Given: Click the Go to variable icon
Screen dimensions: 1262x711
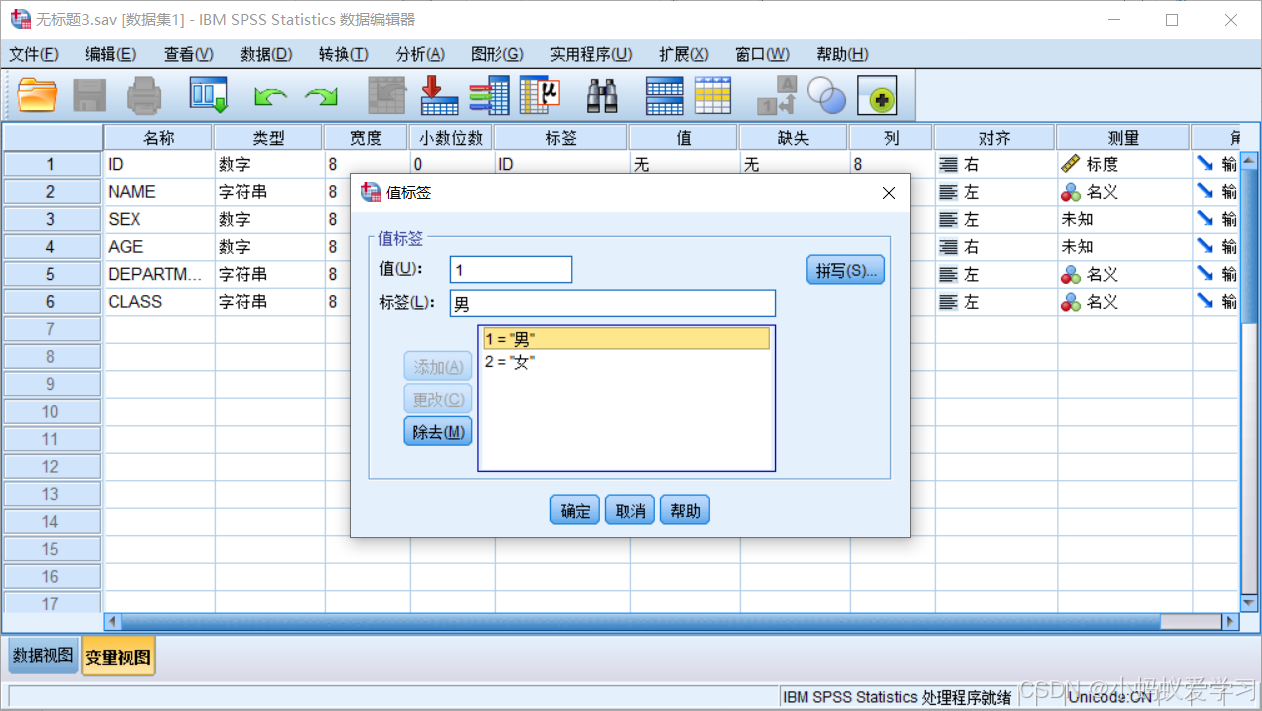Looking at the screenshot, I should coord(439,96).
